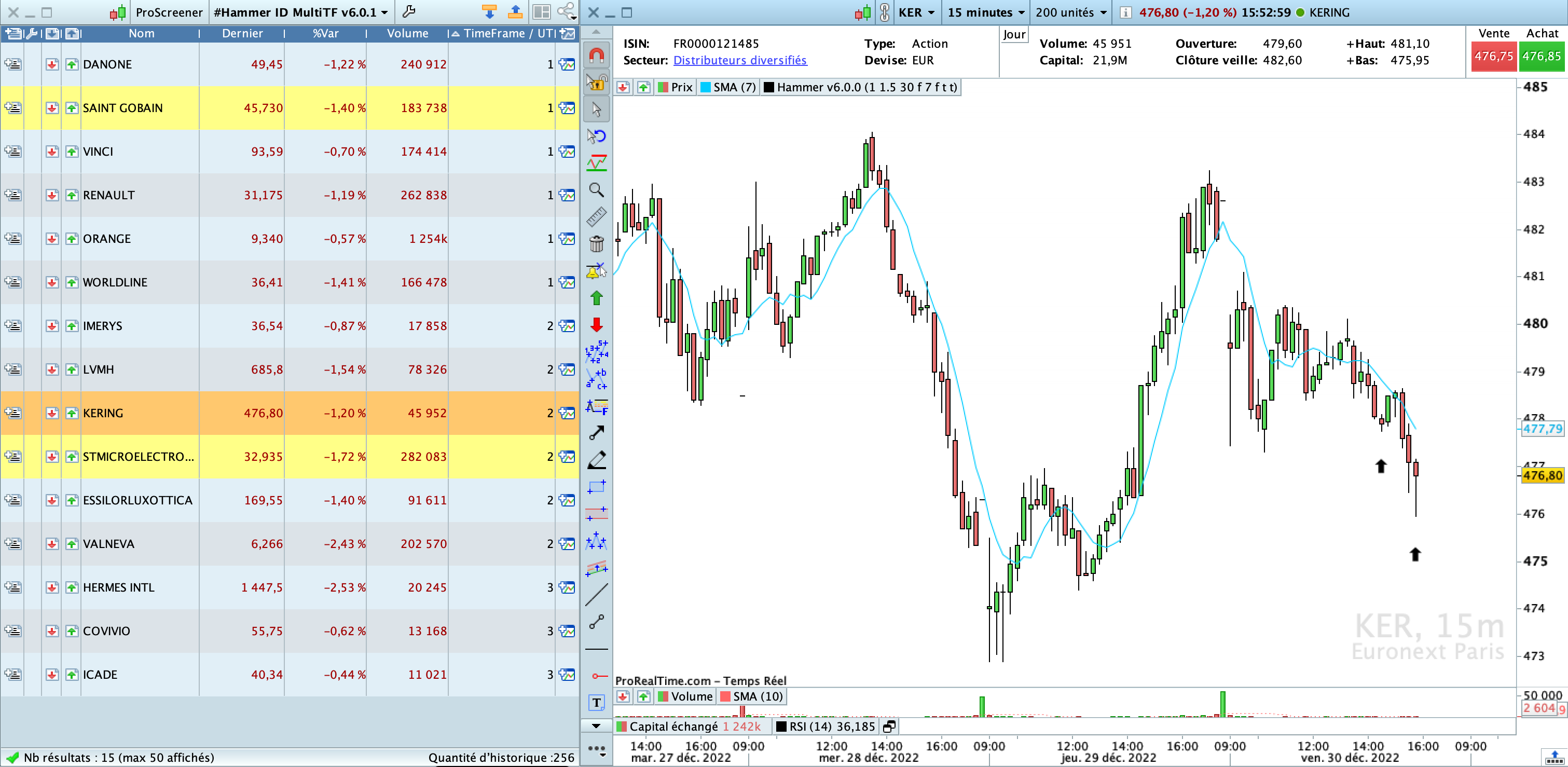
Task: Click the SMA (10) red color swatch
Action: (x=725, y=696)
